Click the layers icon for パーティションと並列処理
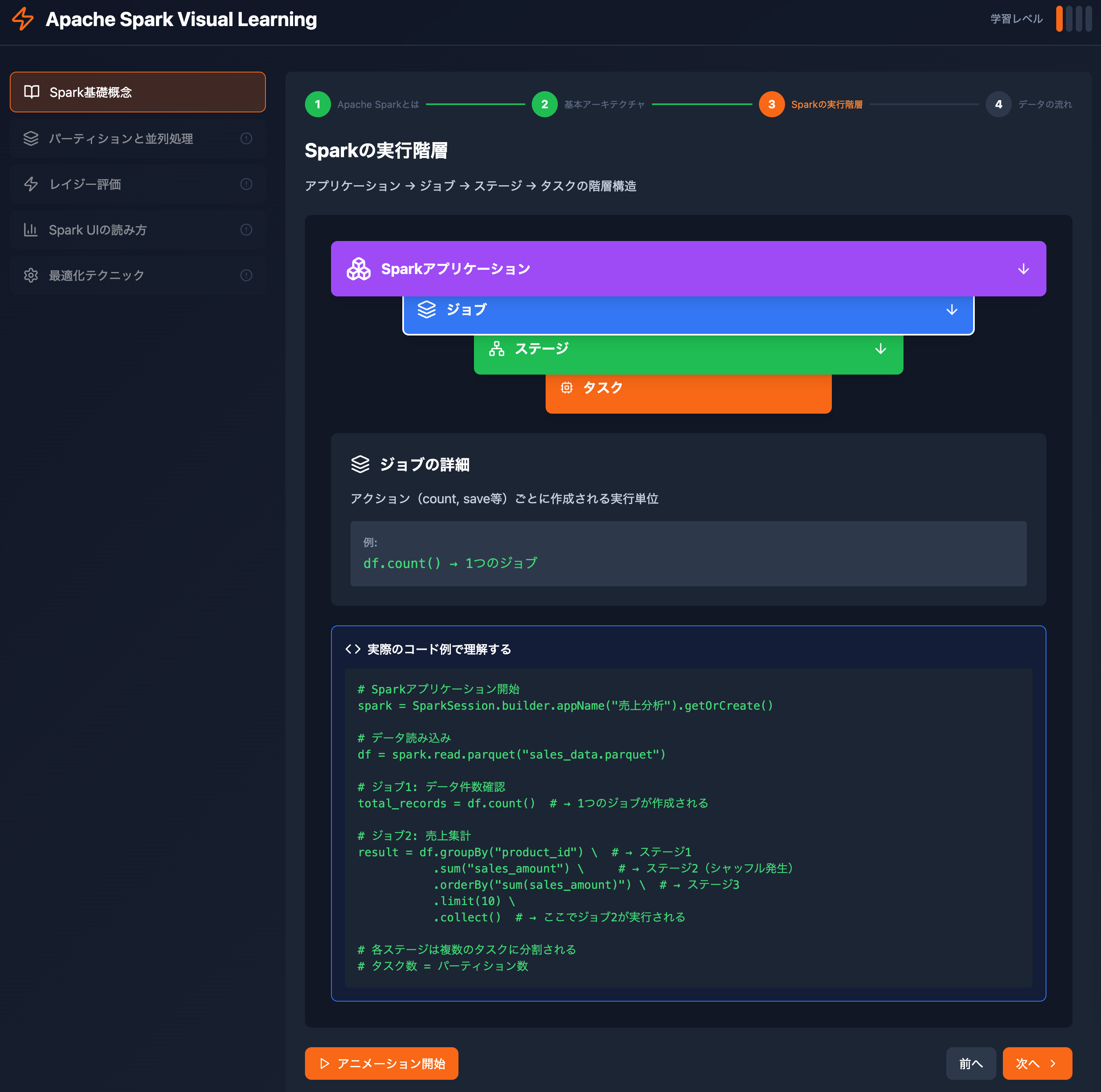This screenshot has width=1101, height=1092. point(31,138)
